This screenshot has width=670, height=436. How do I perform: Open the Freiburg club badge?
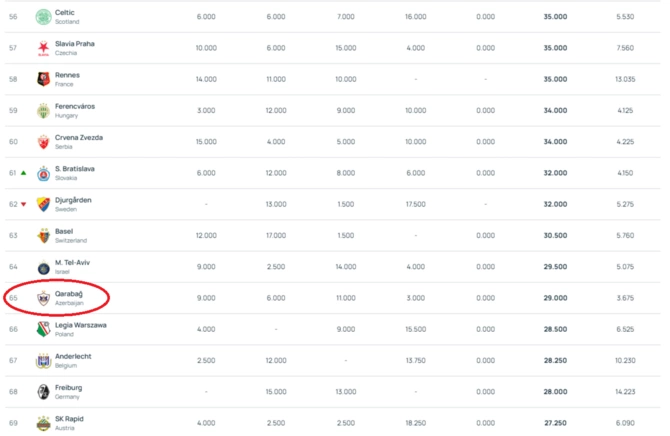click(x=43, y=392)
